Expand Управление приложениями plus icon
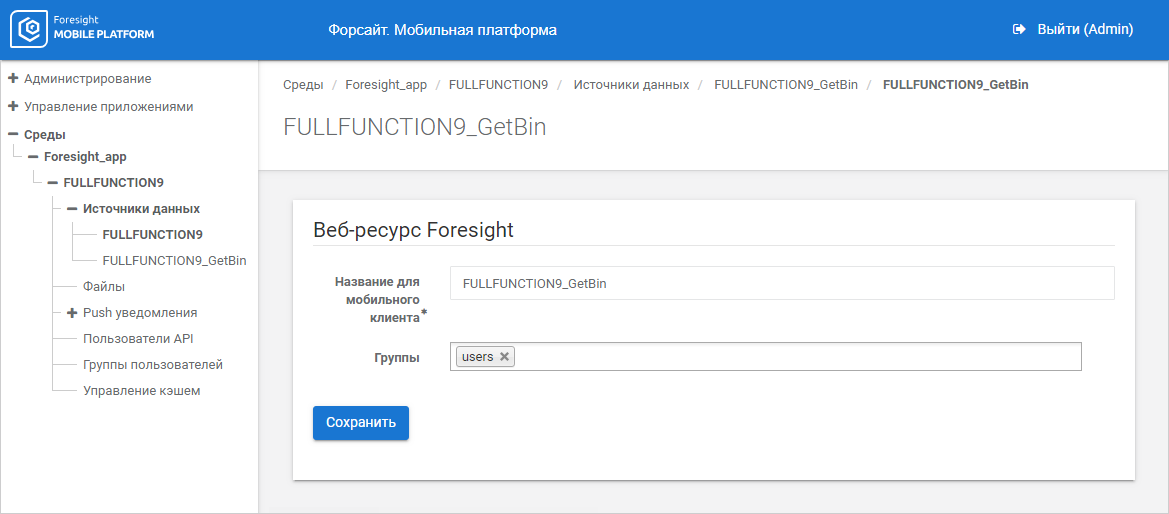Screen dimensions: 1169x514 (13, 106)
